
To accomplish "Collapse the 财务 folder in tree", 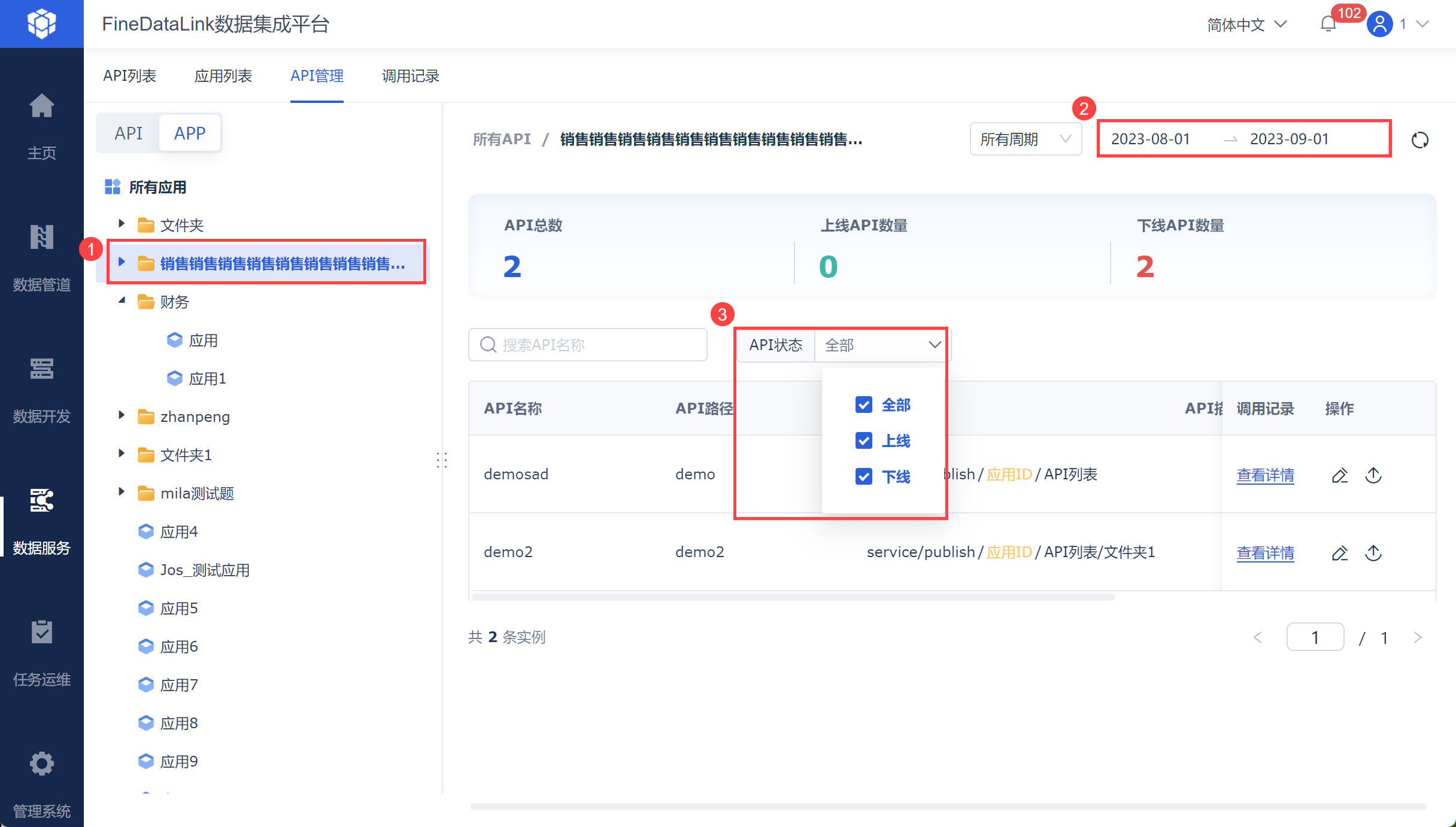I will [122, 301].
